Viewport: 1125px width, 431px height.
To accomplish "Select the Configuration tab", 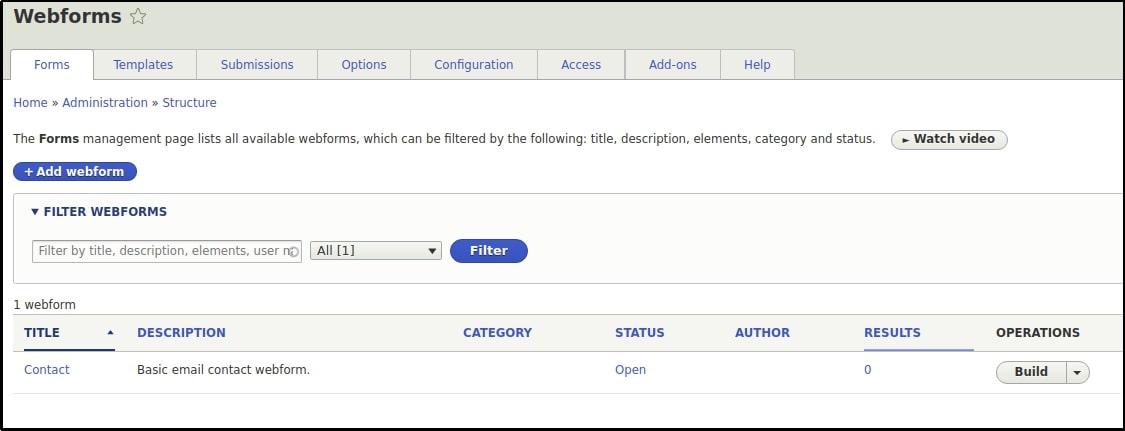I will [473, 65].
